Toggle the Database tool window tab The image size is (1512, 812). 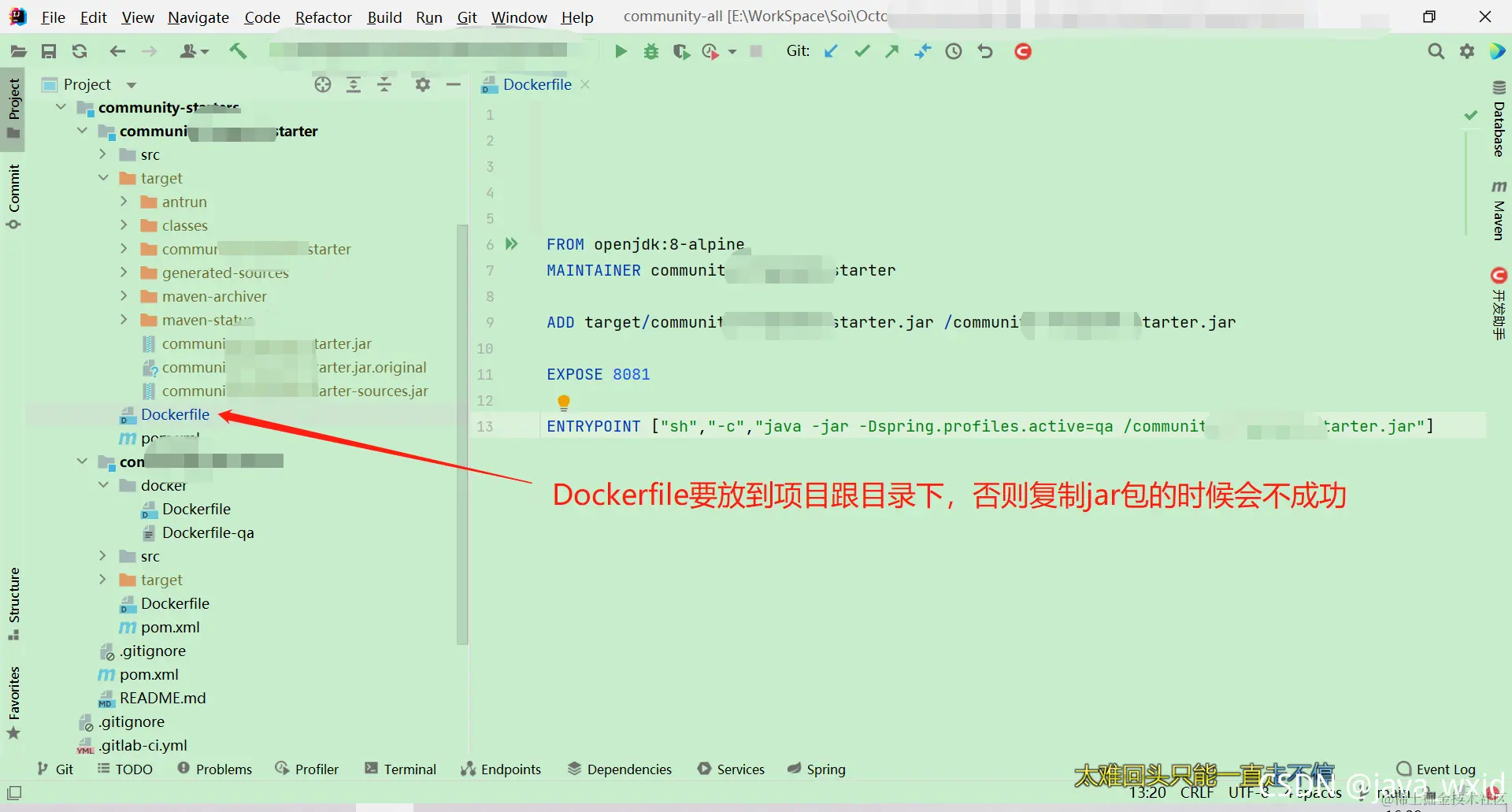1499,118
